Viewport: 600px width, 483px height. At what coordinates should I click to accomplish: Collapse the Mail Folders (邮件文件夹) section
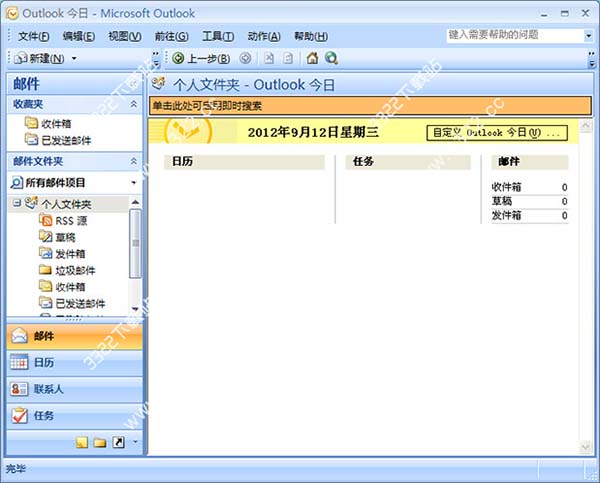134,161
